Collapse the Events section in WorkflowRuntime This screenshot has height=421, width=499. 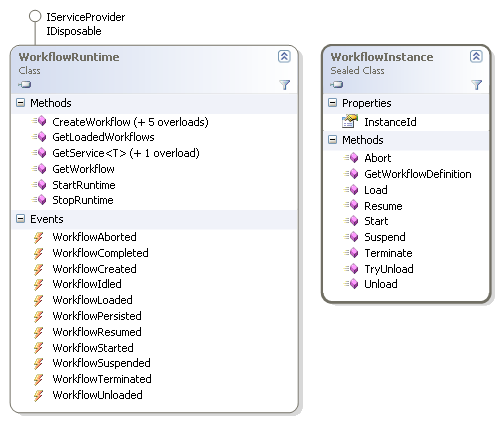pyautogui.click(x=21, y=219)
